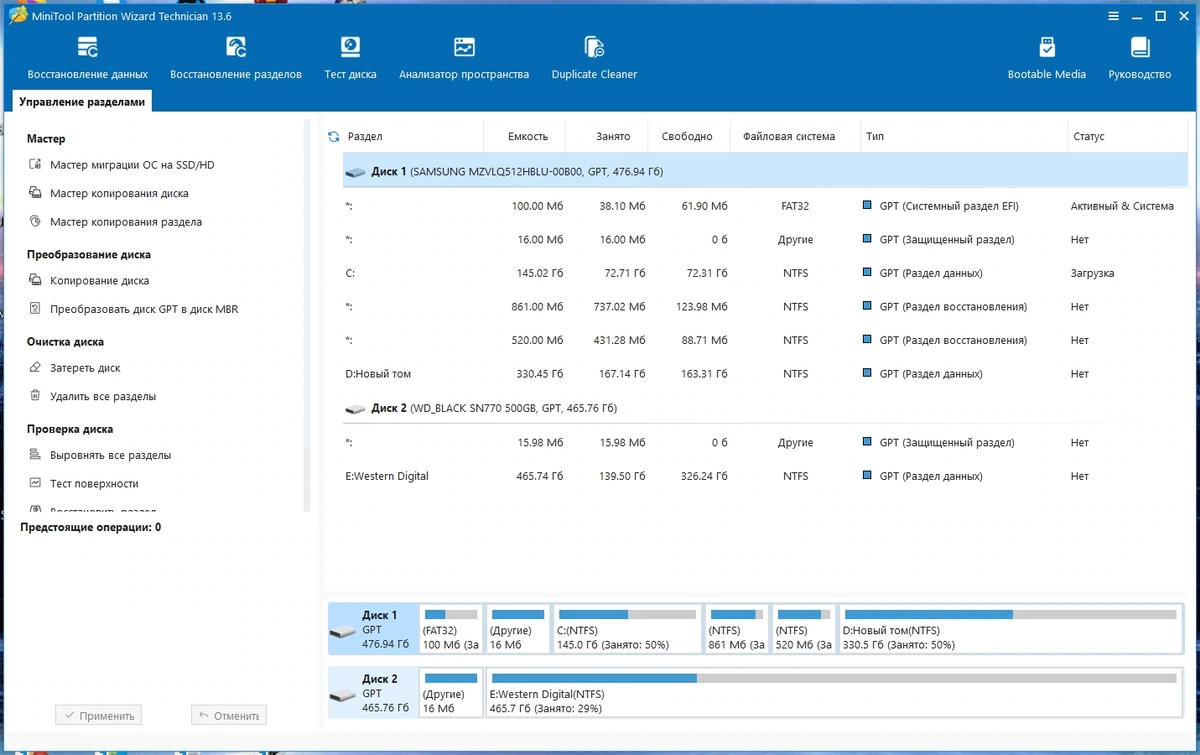Start Мастер копирования раздела

coord(126,222)
